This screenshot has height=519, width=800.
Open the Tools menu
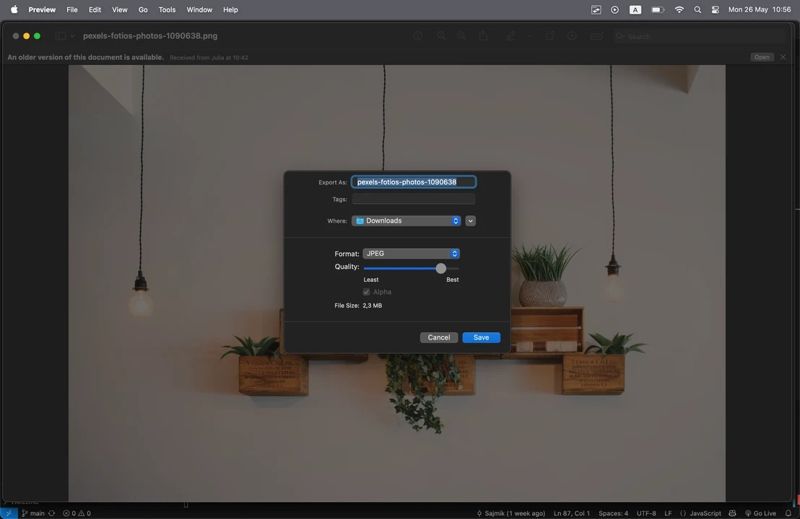pyautogui.click(x=167, y=9)
